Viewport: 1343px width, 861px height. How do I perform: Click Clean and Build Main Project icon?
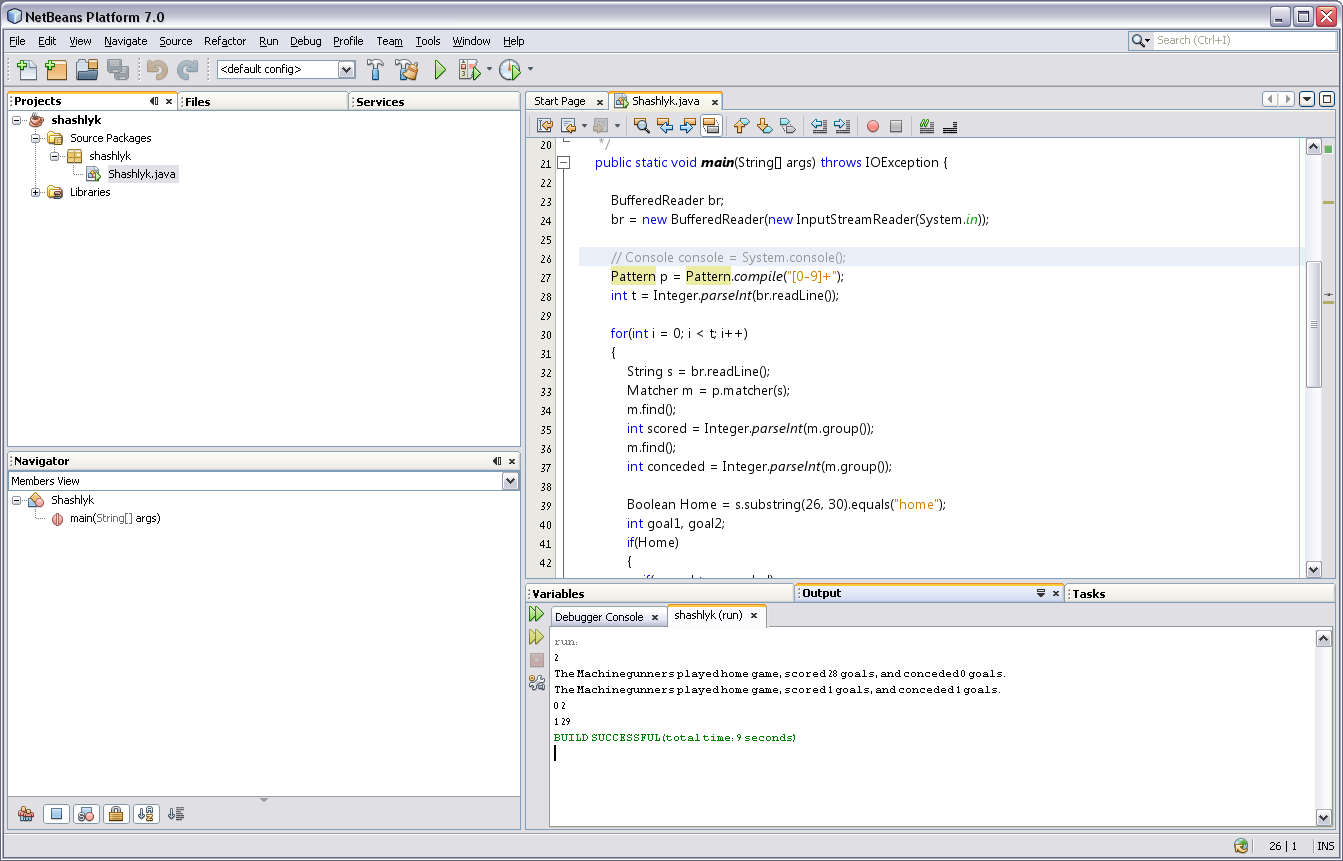[406, 70]
